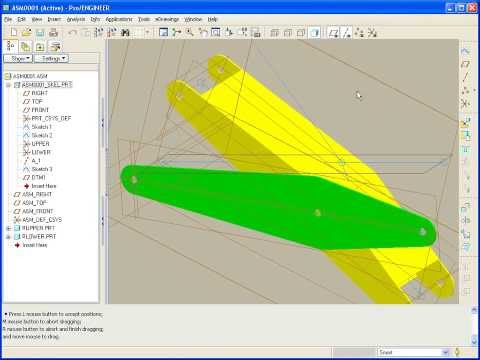Open the Insert menu
Viewport: 480px width, 360px height.
point(54,19)
